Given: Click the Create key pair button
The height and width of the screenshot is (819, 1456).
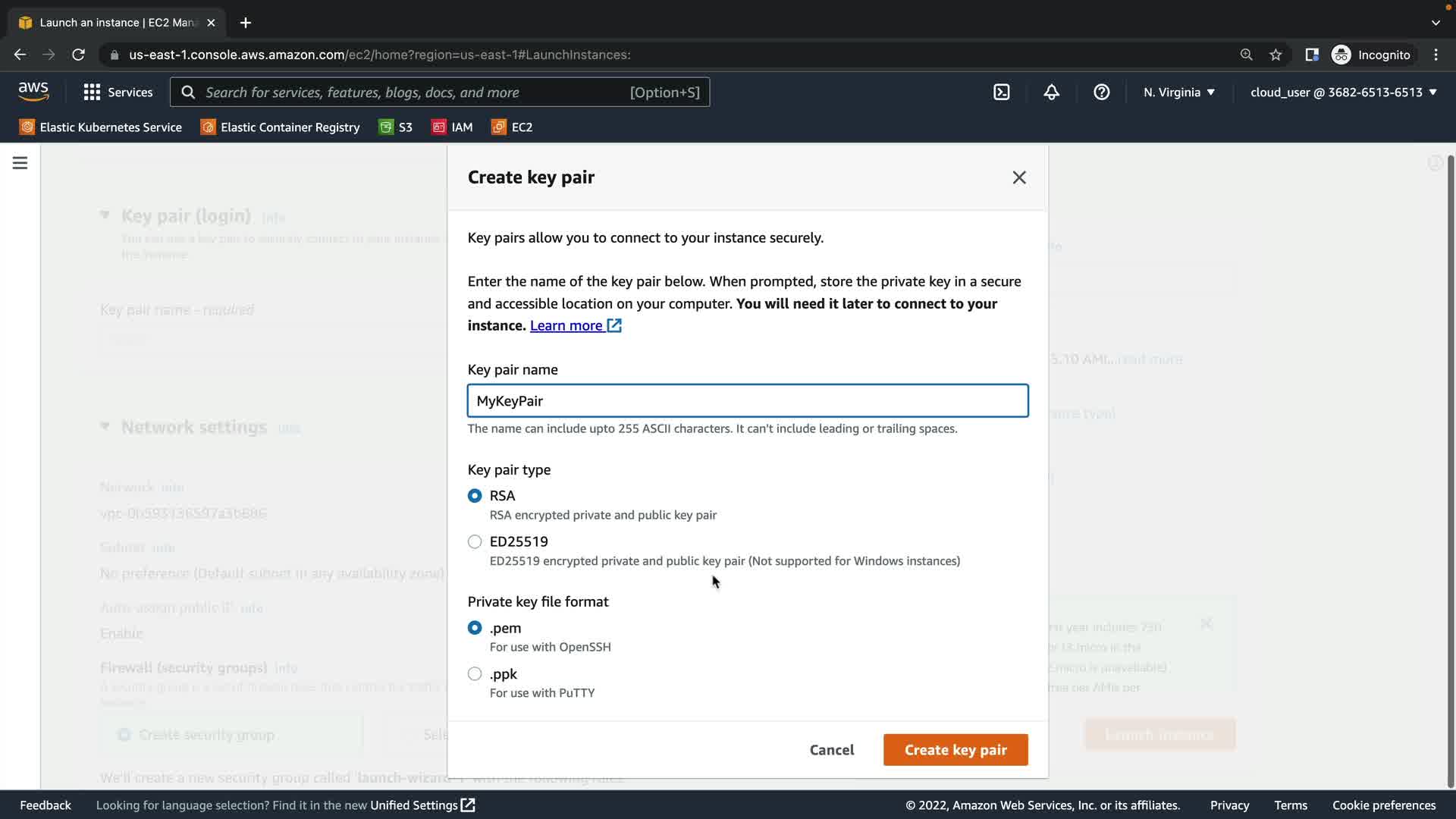Looking at the screenshot, I should tap(955, 749).
